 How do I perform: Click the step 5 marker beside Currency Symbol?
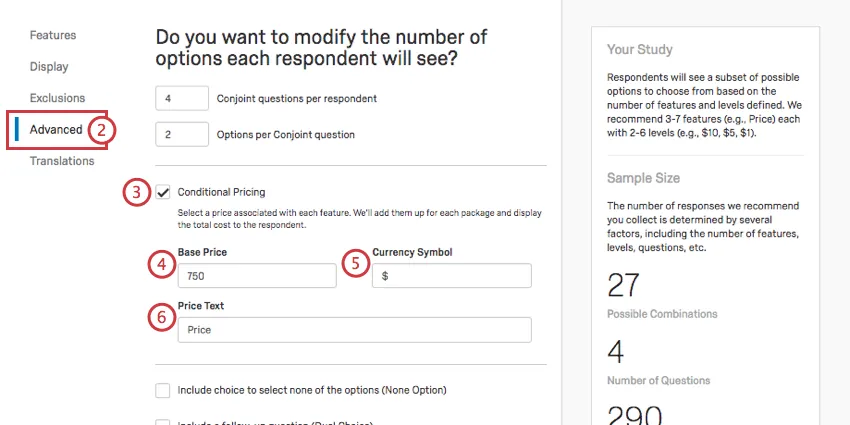[355, 264]
